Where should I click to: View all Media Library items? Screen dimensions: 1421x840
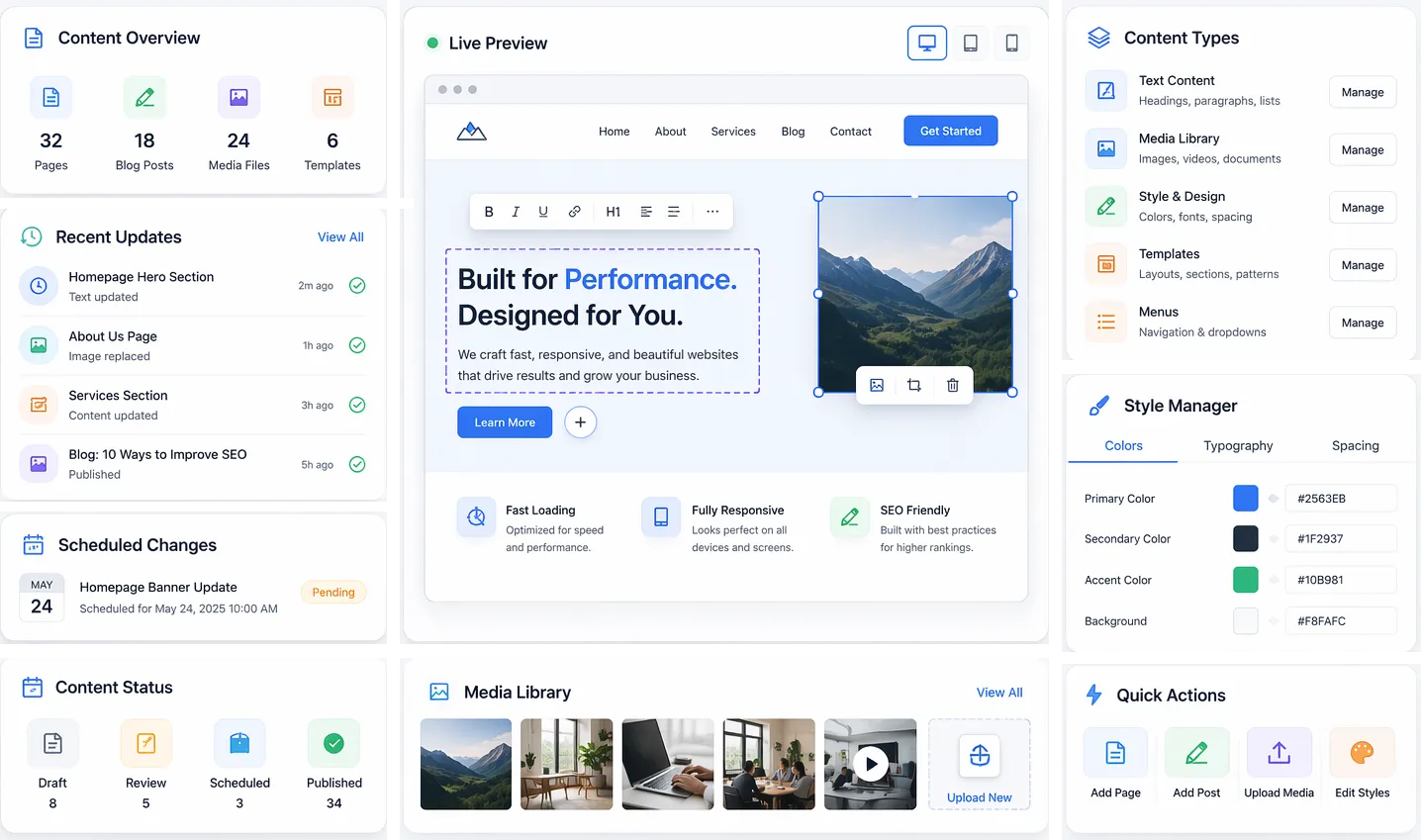point(999,693)
